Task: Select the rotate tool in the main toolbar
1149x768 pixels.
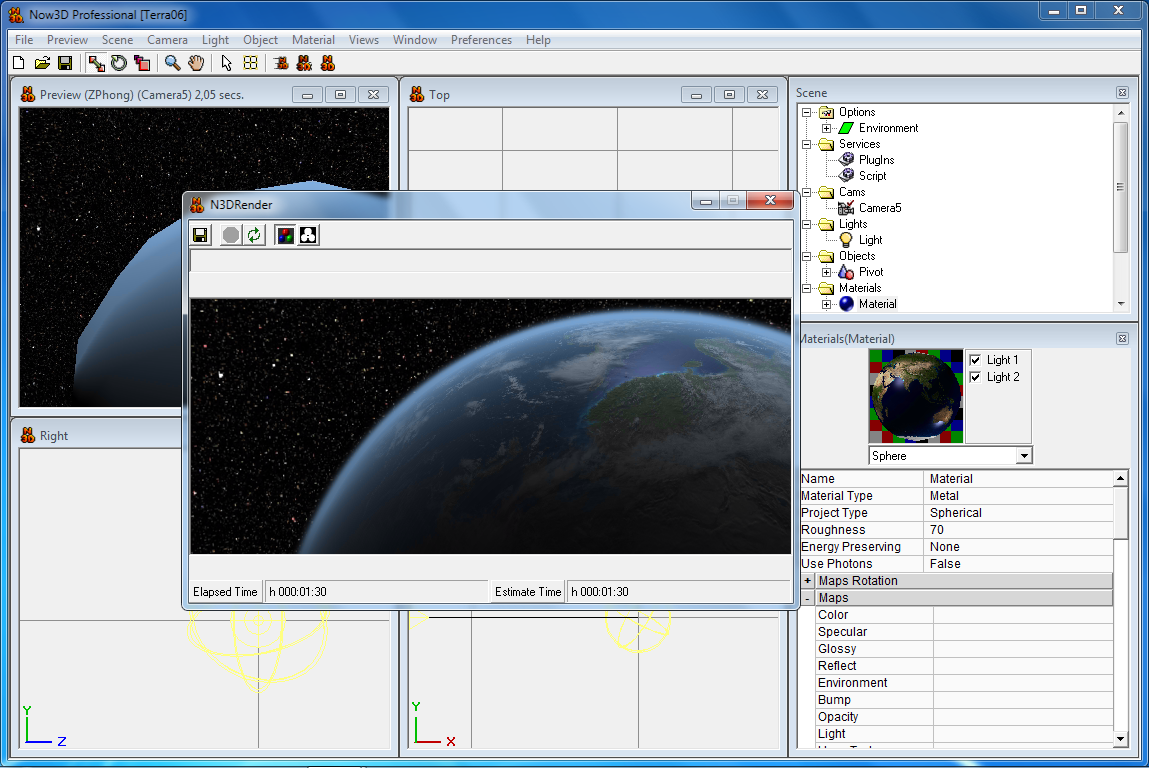Action: coord(119,63)
